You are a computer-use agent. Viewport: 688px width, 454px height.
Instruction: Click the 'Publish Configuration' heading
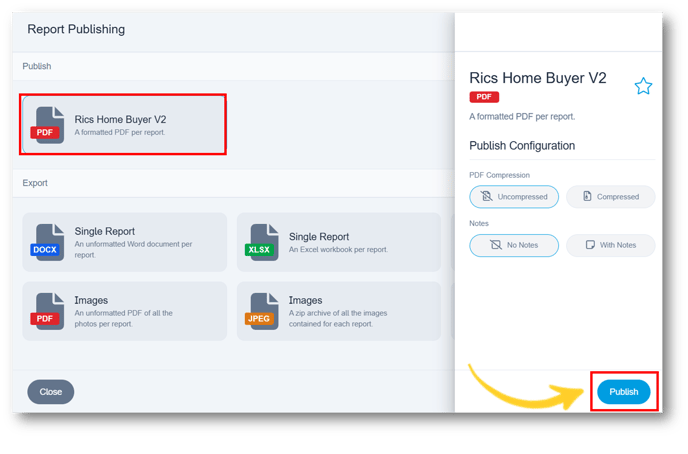[522, 146]
